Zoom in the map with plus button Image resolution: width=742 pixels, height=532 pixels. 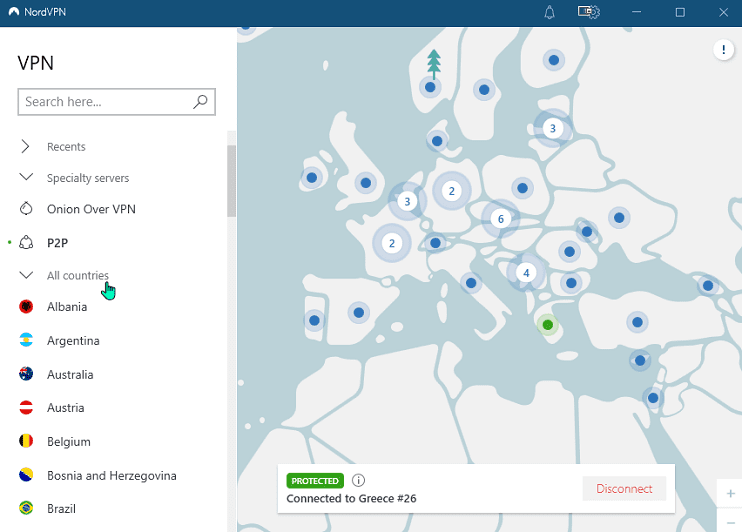point(730,494)
